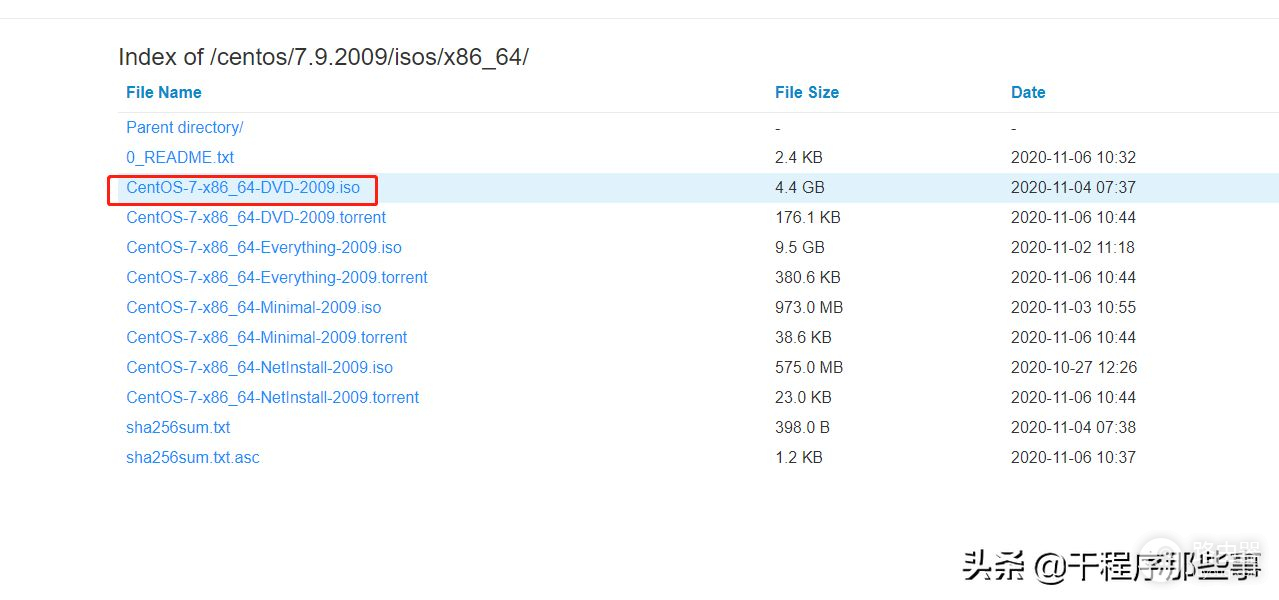Click date 2020-10-27 12:26
Image resolution: width=1279 pixels, height=600 pixels.
[x=1074, y=367]
